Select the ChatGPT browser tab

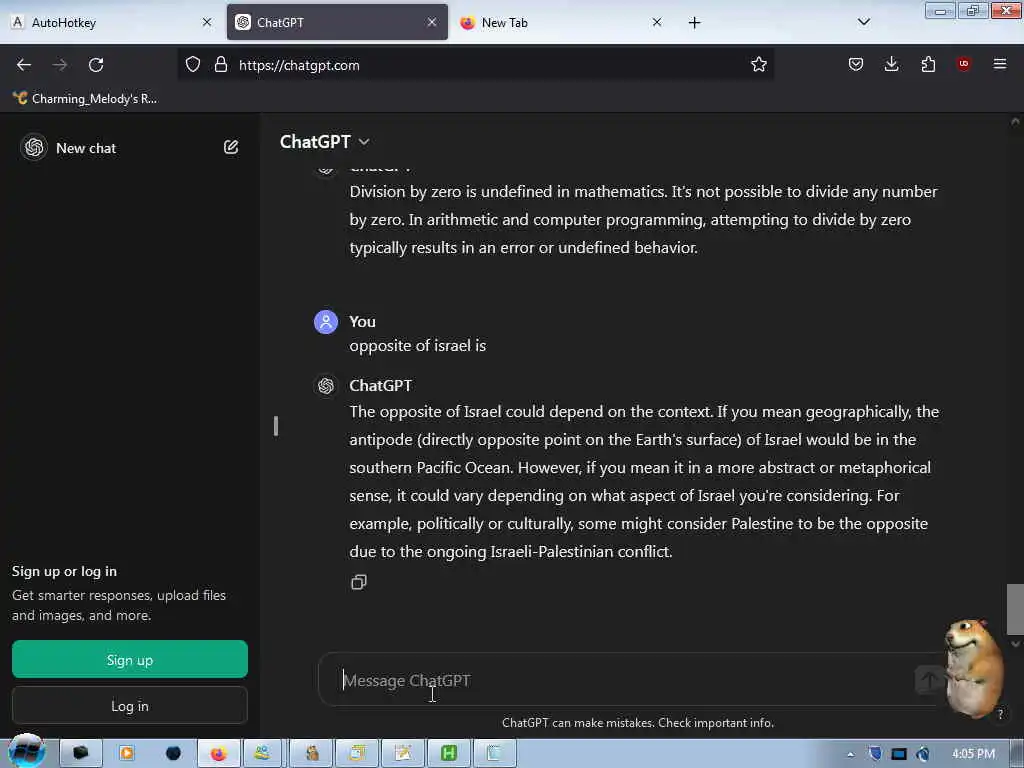pos(337,22)
